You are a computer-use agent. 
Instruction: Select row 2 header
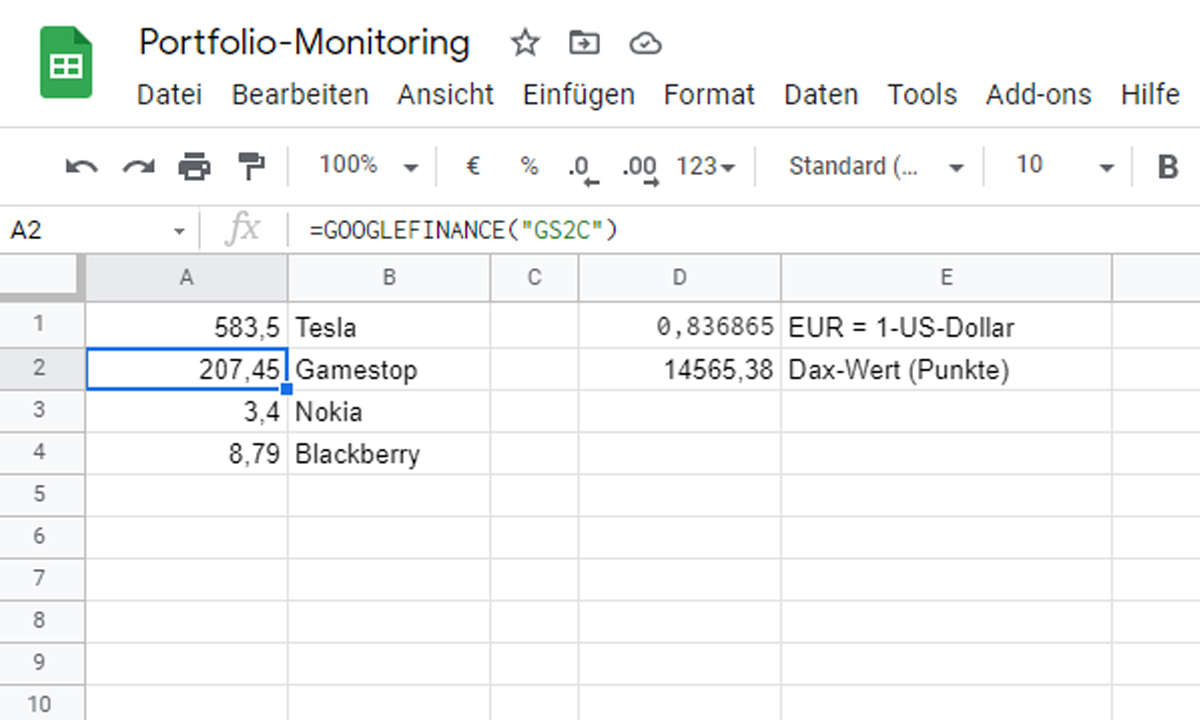pos(41,368)
